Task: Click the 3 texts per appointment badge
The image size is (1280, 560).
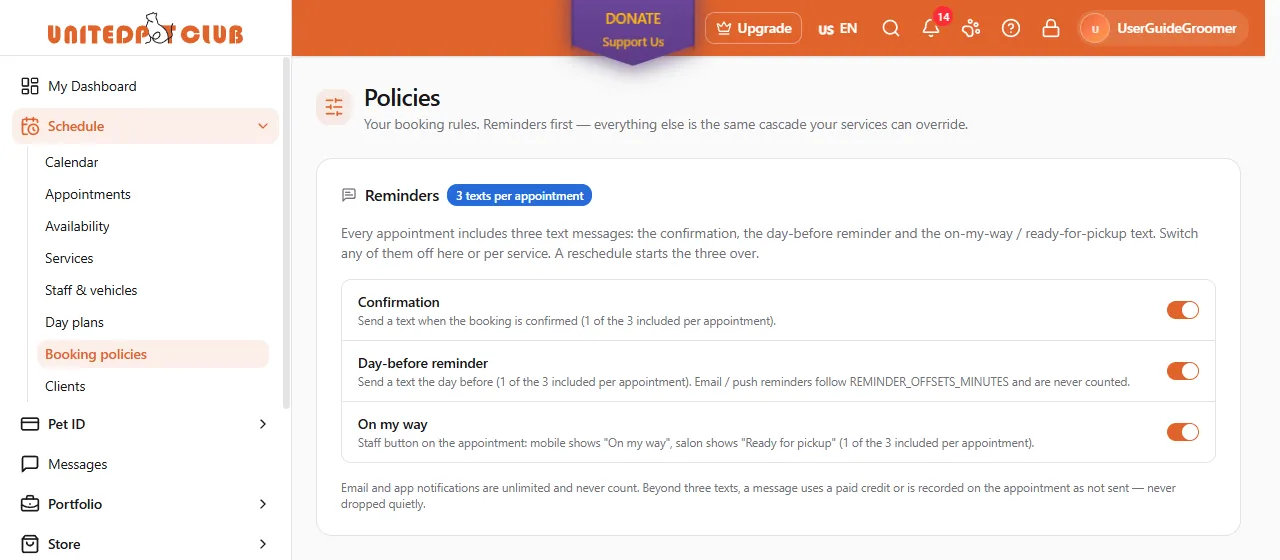Action: click(x=519, y=195)
